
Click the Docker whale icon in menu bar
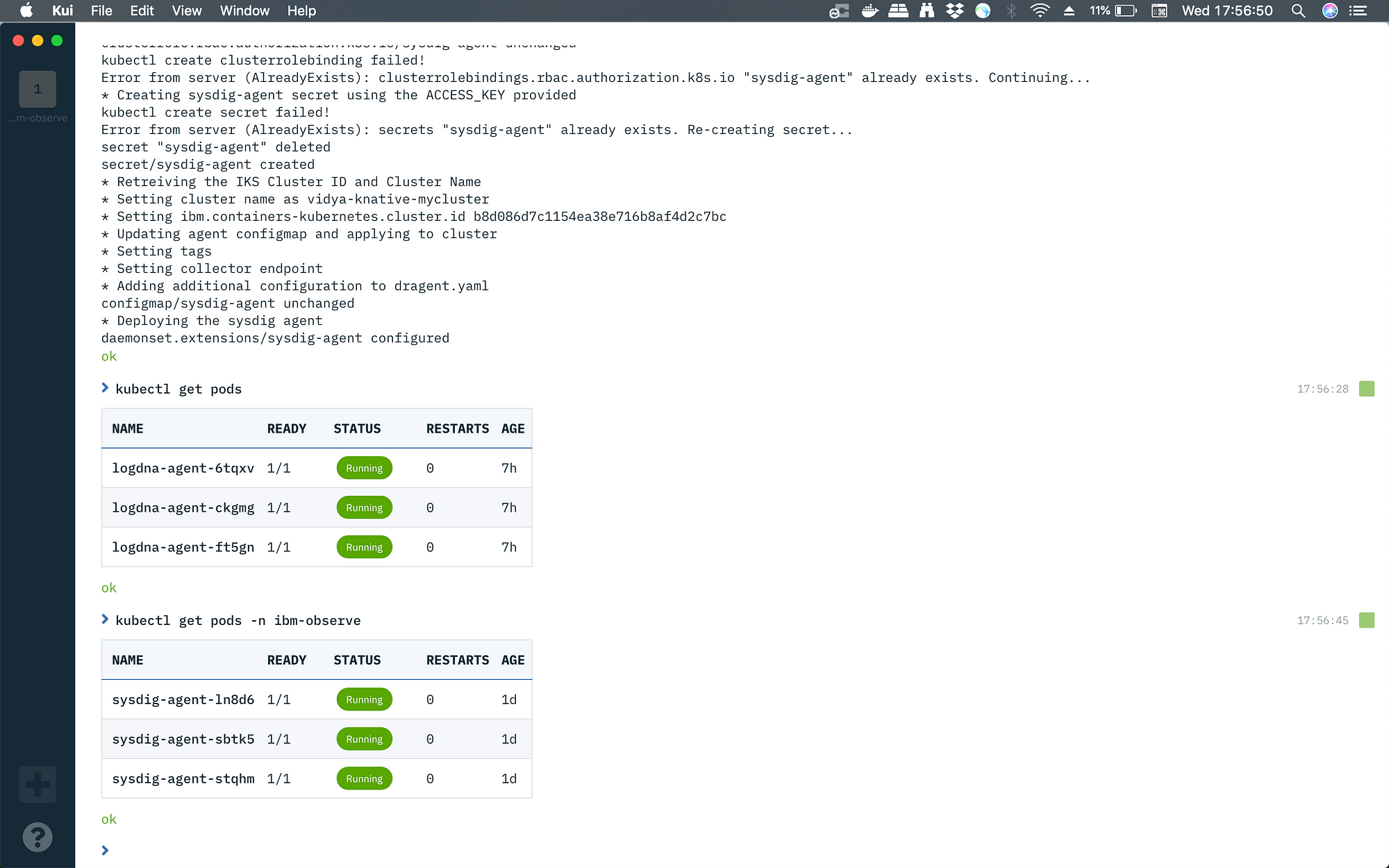point(870,10)
